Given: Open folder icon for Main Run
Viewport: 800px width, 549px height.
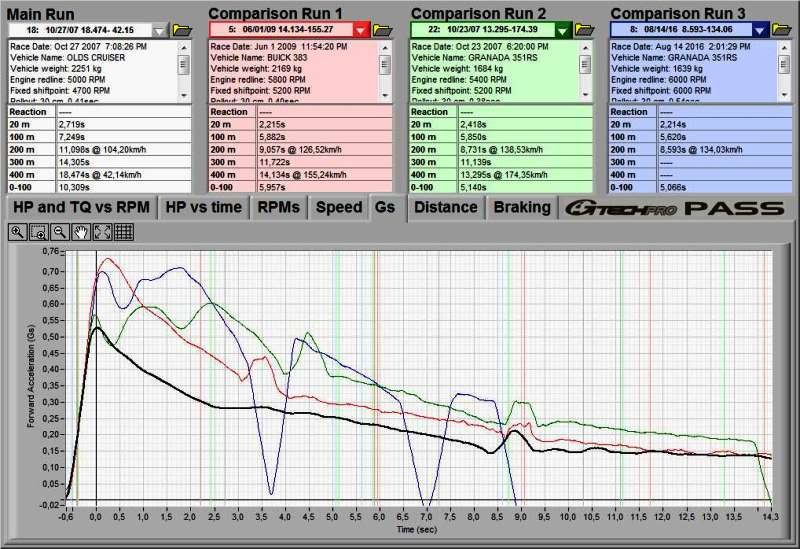Looking at the screenshot, I should tap(183, 30).
